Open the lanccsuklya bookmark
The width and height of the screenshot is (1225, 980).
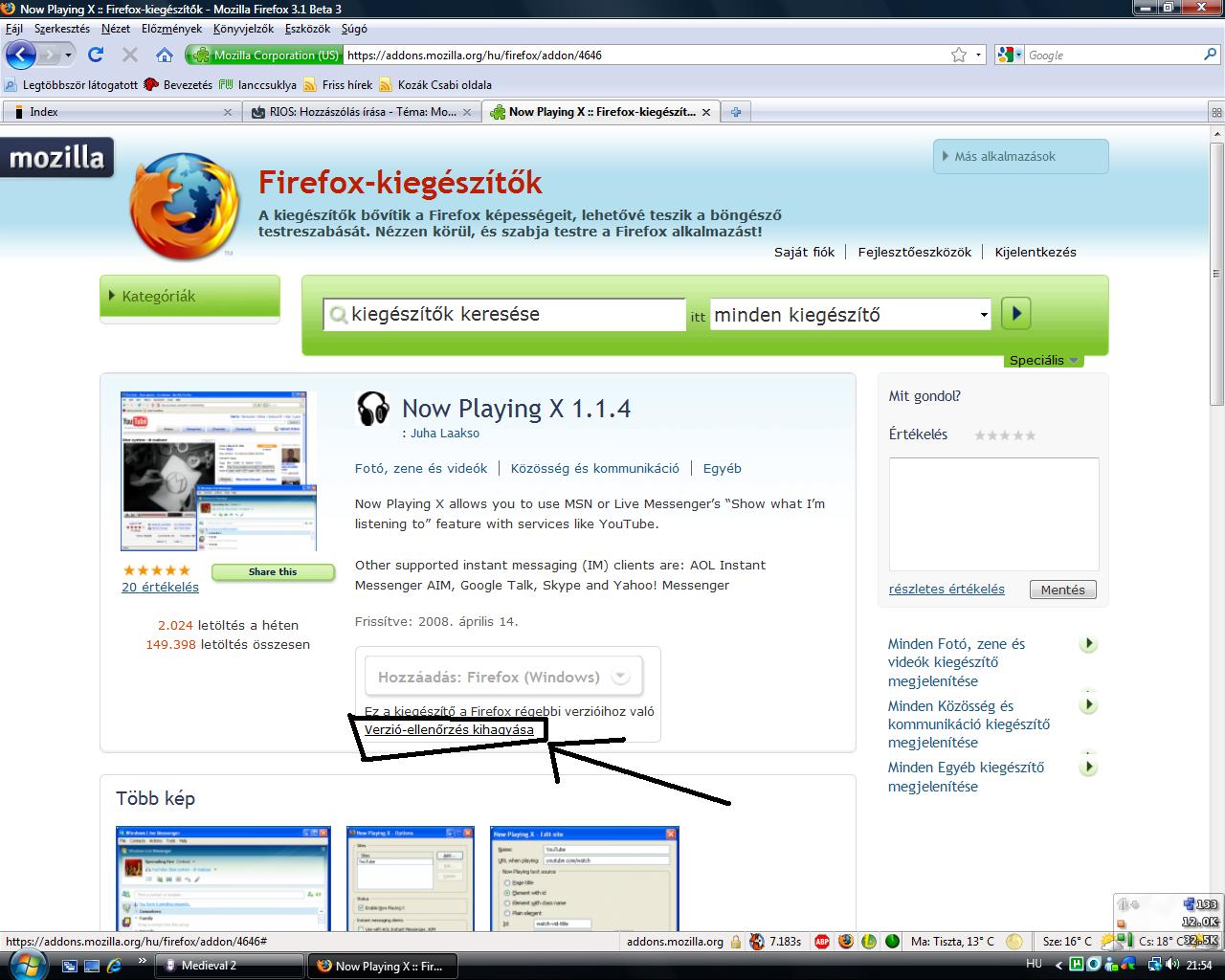coord(258,84)
